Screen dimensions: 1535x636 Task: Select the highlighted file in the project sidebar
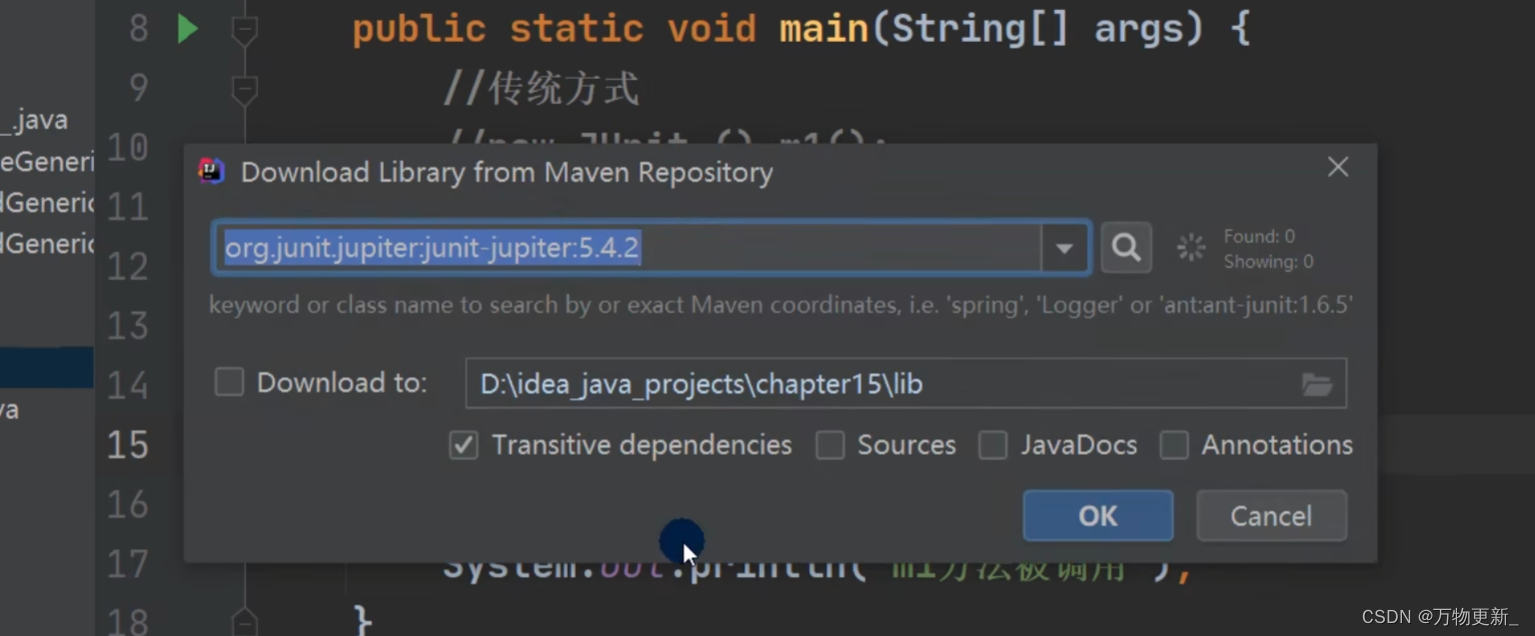tap(45, 367)
